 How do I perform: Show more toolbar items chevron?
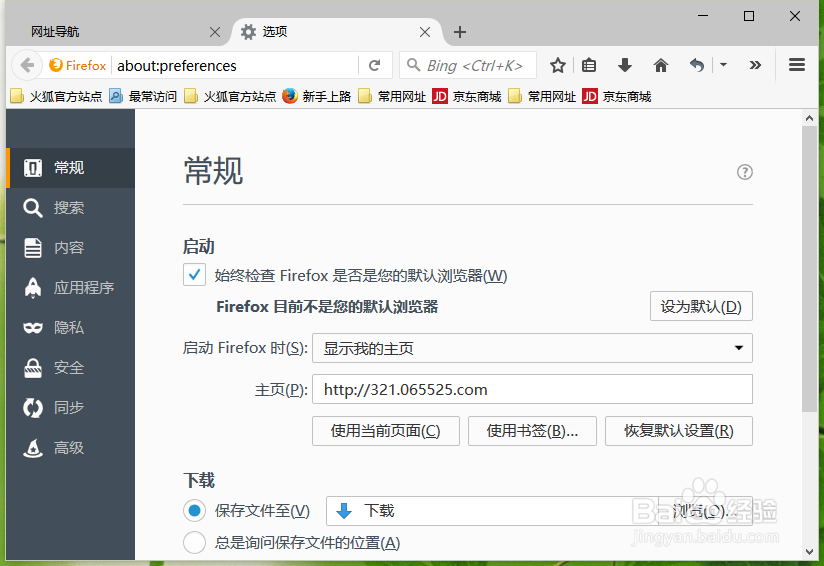click(x=755, y=65)
